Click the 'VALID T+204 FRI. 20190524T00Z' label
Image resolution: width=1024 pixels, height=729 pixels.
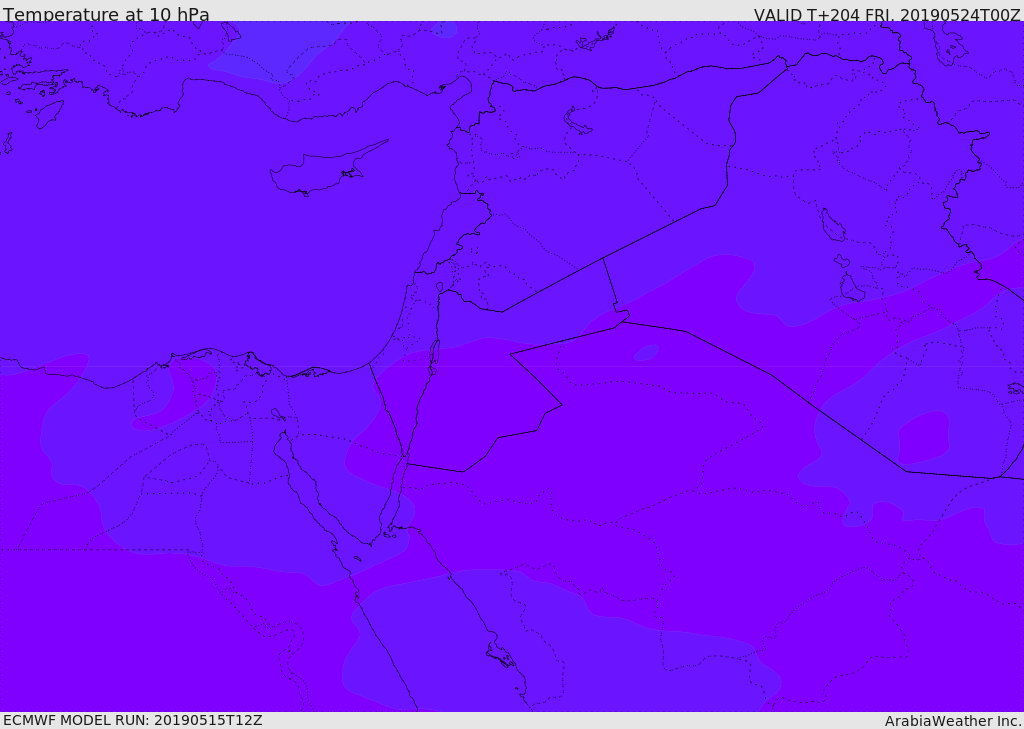click(887, 14)
